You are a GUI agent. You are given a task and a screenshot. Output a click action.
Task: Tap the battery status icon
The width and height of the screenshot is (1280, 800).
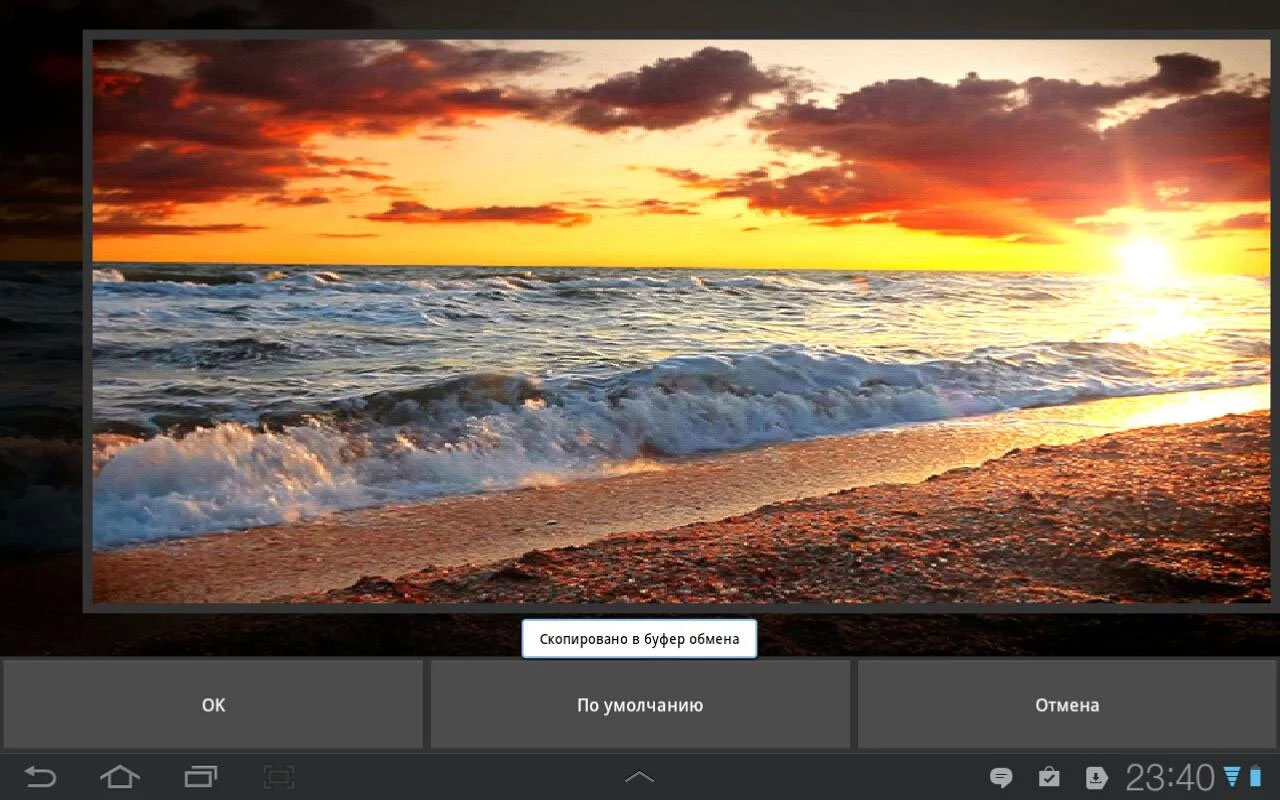[1256, 776]
